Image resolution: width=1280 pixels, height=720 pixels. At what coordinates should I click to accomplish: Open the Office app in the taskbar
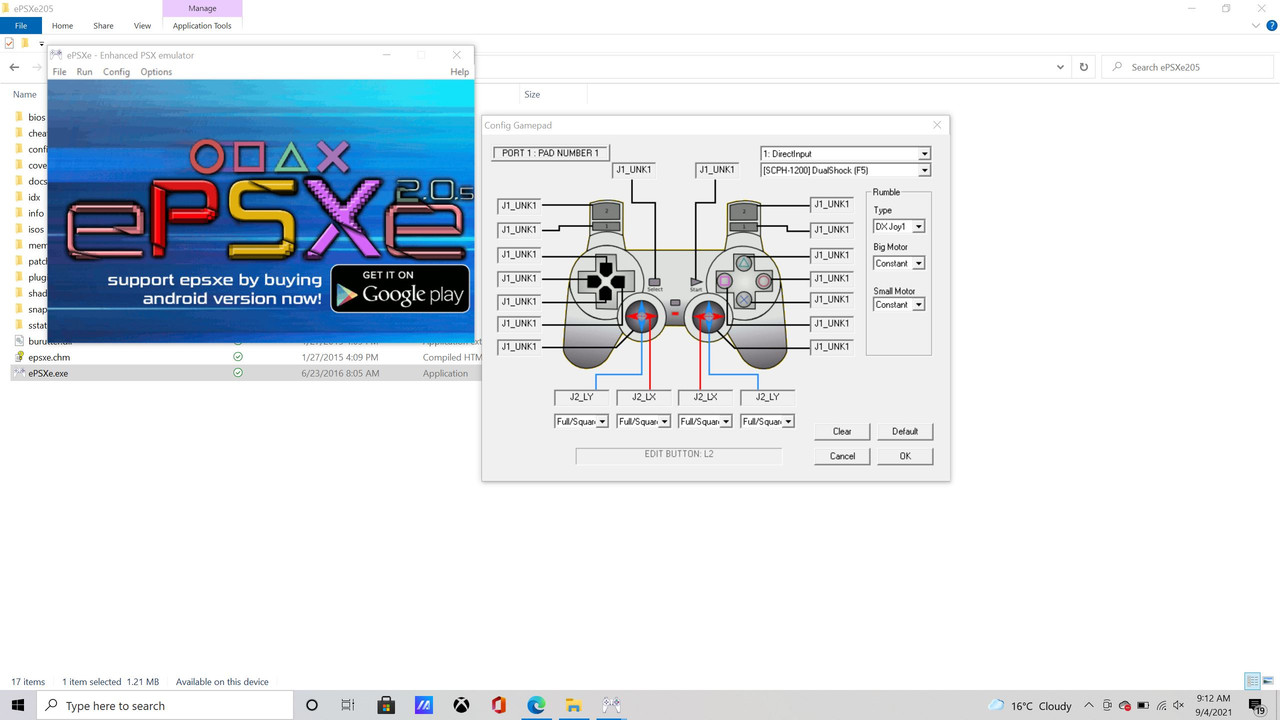pos(498,705)
